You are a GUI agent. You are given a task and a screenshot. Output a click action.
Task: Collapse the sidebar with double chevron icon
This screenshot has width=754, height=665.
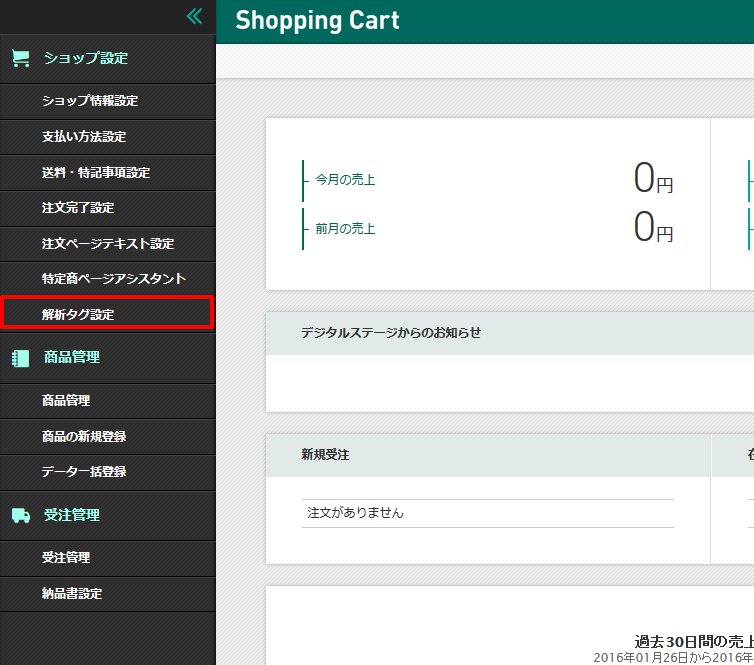click(x=195, y=16)
